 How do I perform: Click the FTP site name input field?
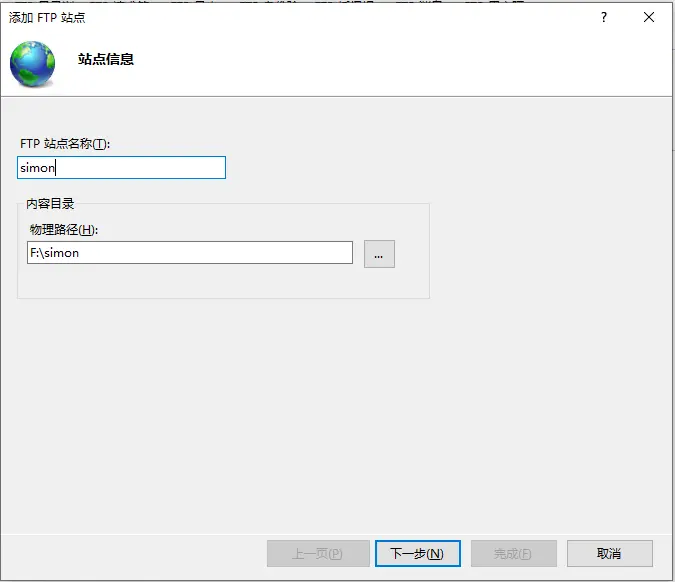(x=121, y=167)
